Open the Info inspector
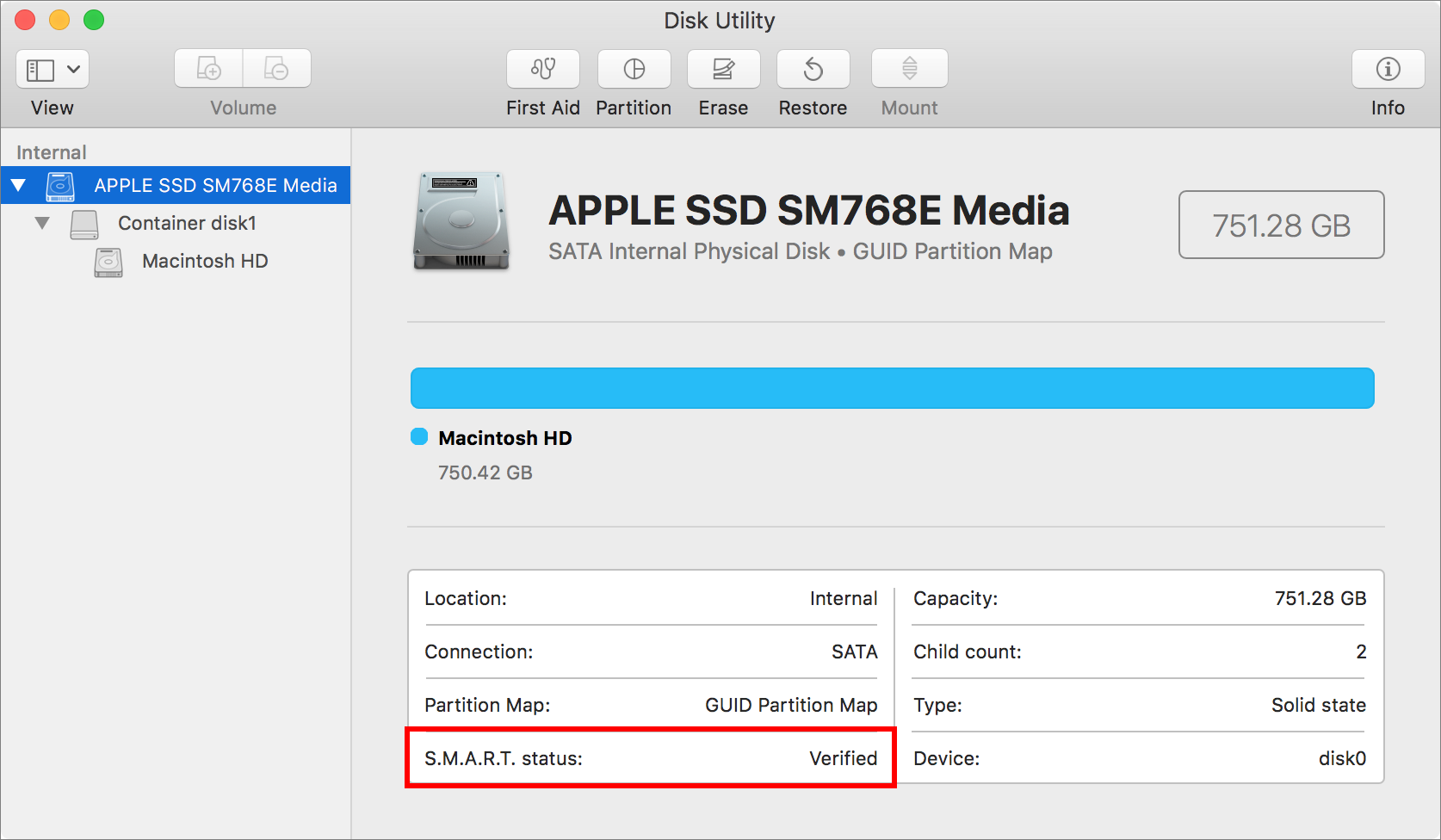 point(1388,69)
